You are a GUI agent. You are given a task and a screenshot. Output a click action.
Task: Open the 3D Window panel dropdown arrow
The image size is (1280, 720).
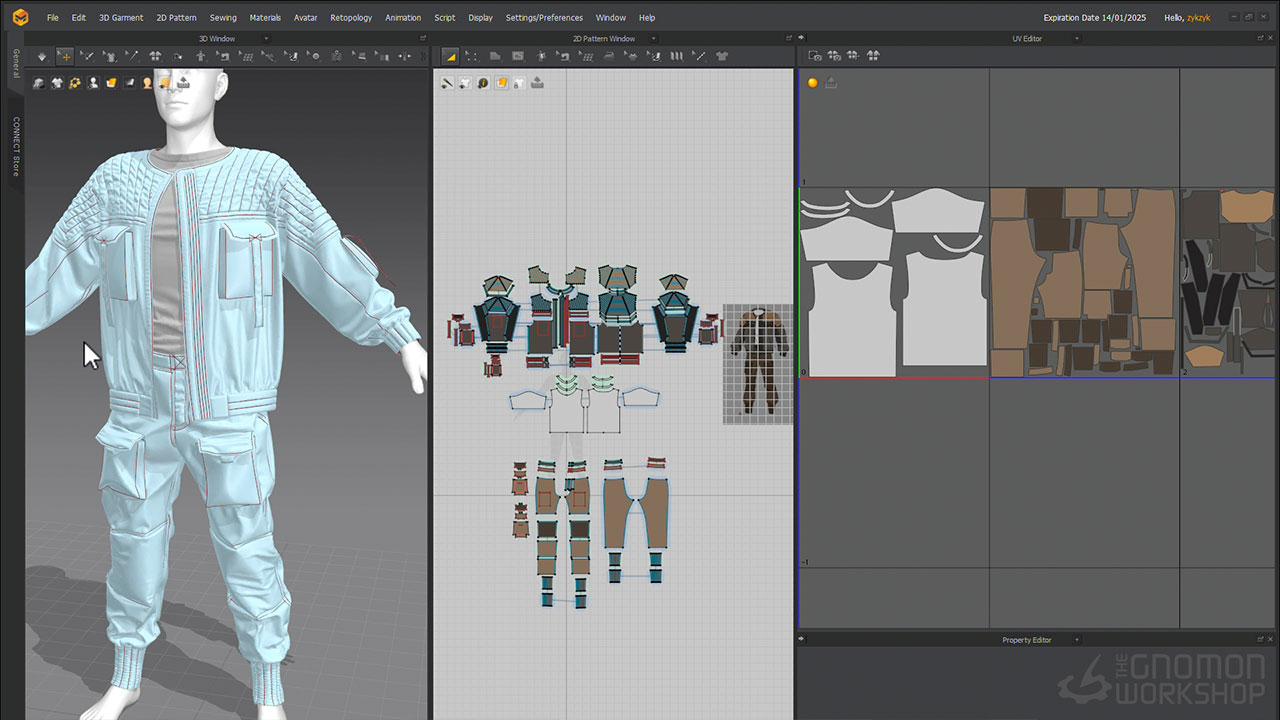(265, 38)
